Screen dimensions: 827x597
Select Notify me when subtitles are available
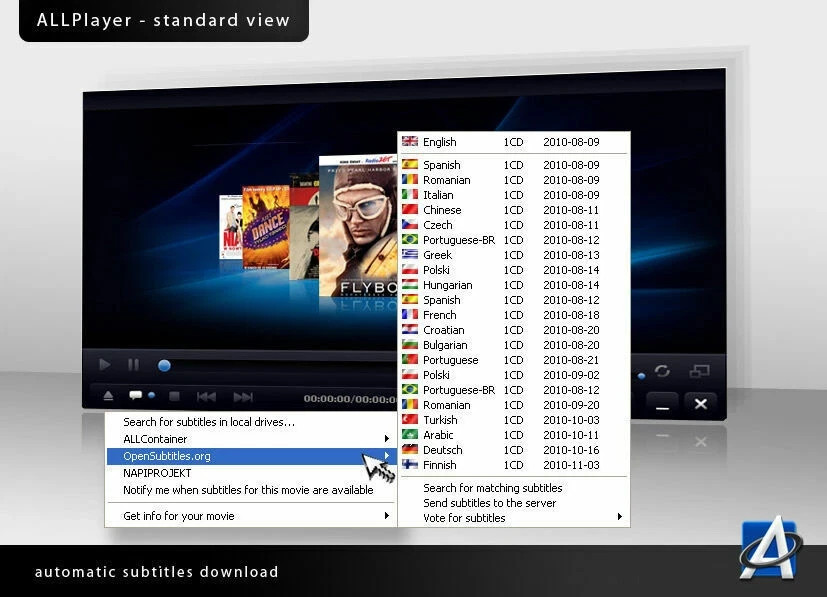click(251, 490)
